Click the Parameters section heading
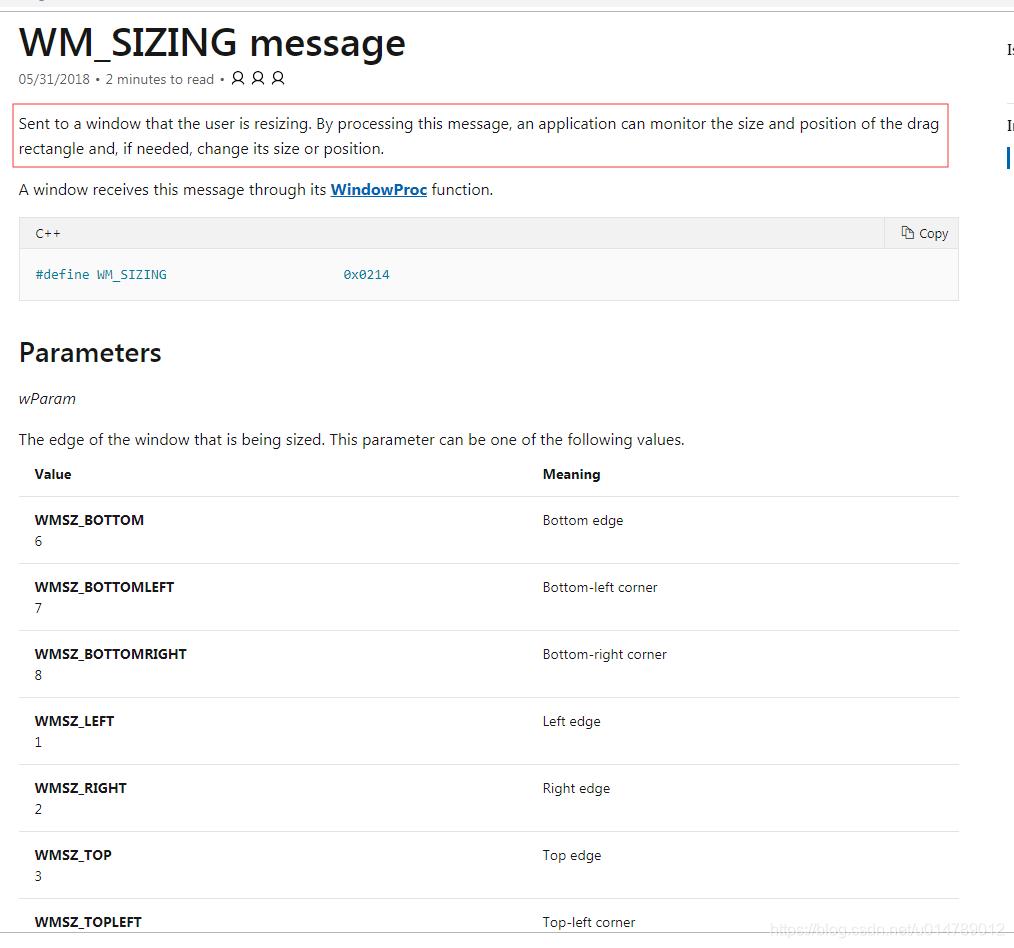Screen dimensions: 1014x948 (x=89, y=352)
